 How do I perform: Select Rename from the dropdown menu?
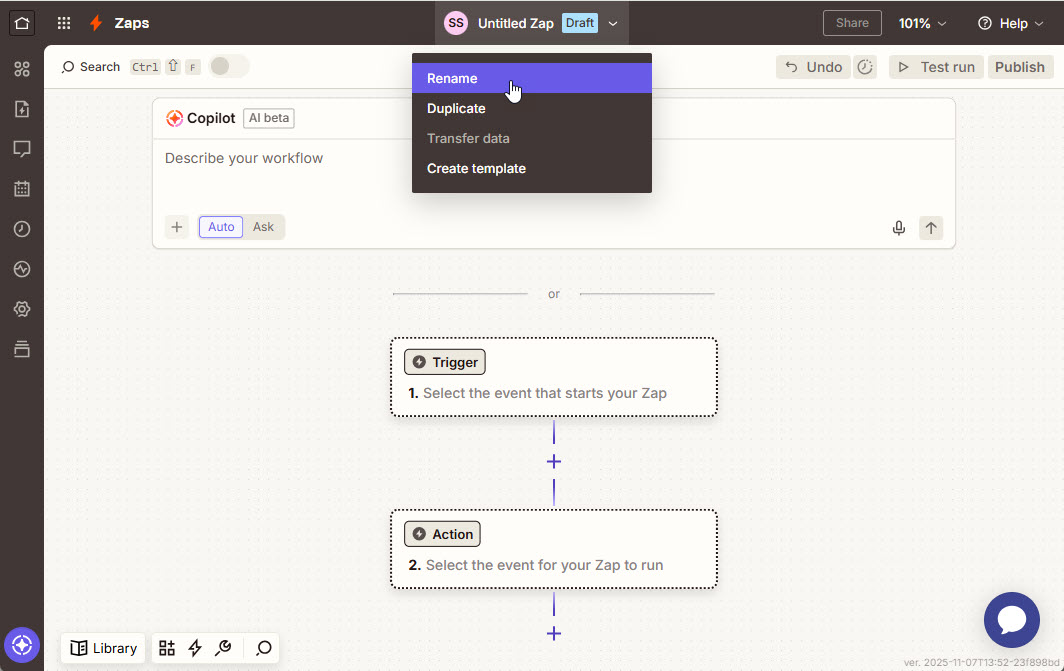pyautogui.click(x=532, y=78)
